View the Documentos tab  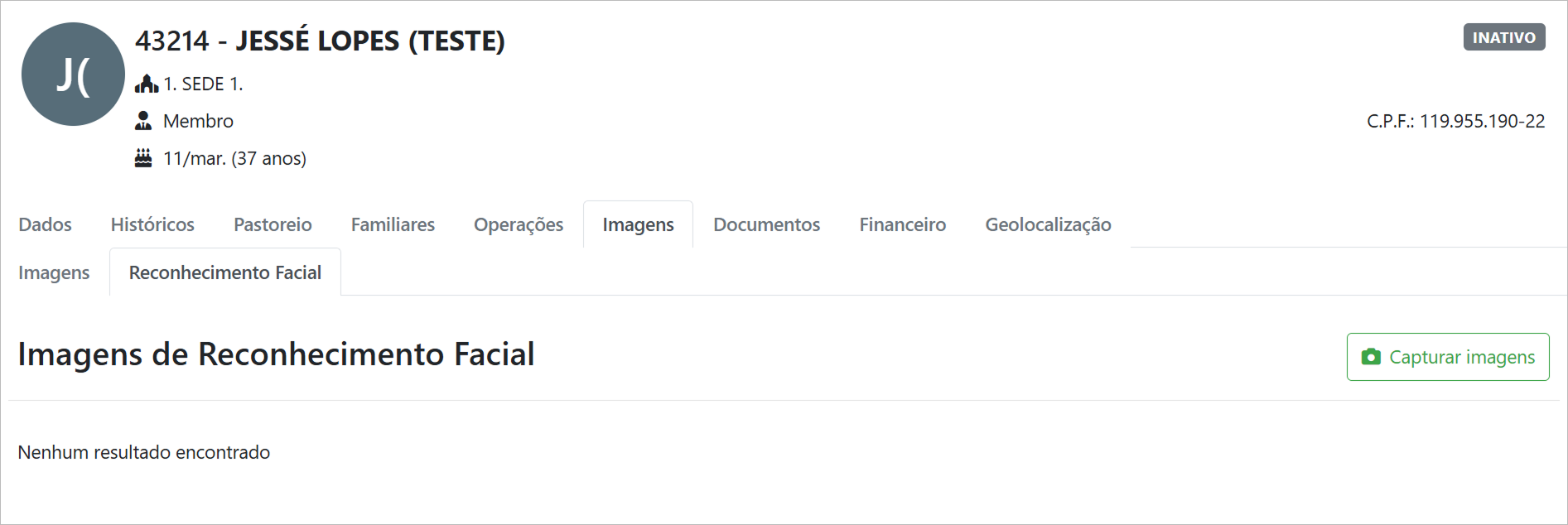point(766,224)
